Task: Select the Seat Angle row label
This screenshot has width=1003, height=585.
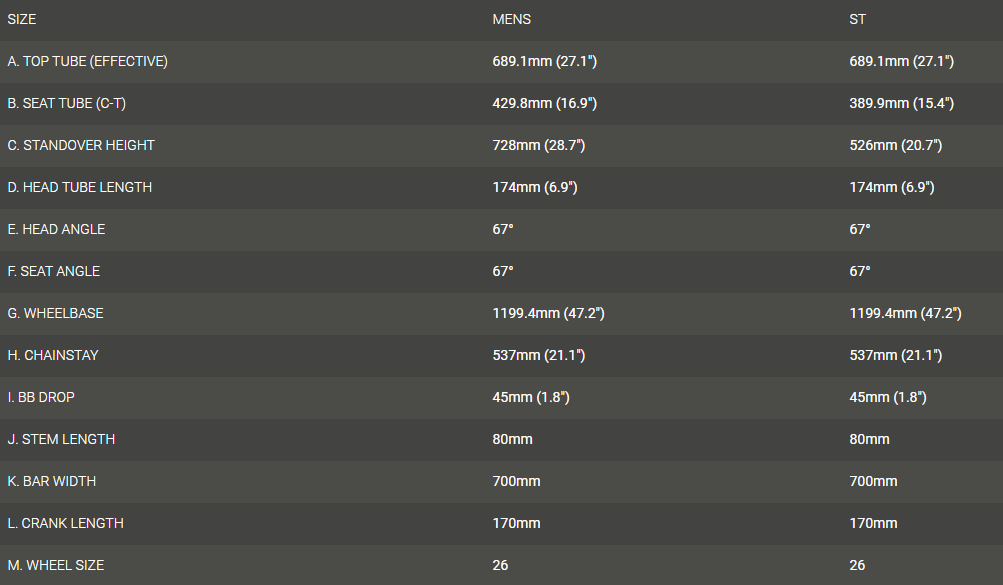Action: coord(54,271)
